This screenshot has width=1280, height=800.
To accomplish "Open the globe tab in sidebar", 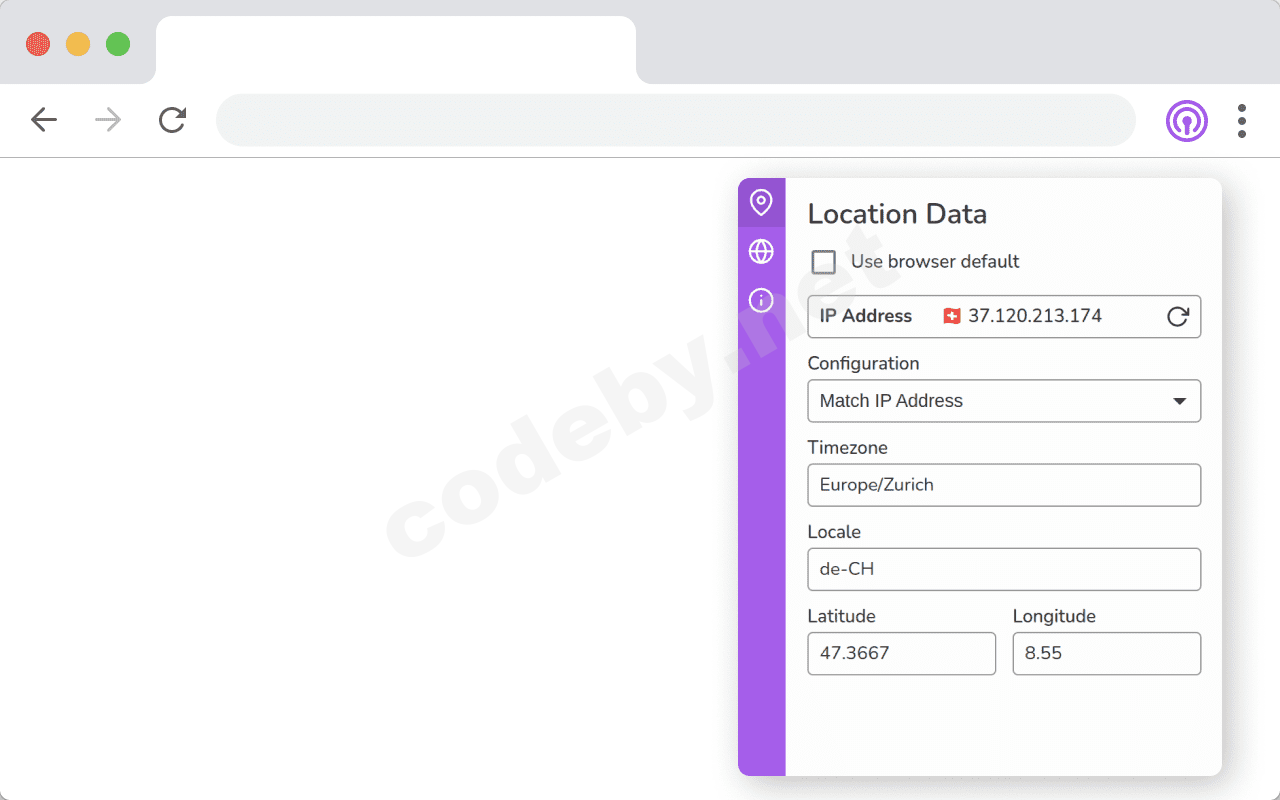I will [761, 251].
